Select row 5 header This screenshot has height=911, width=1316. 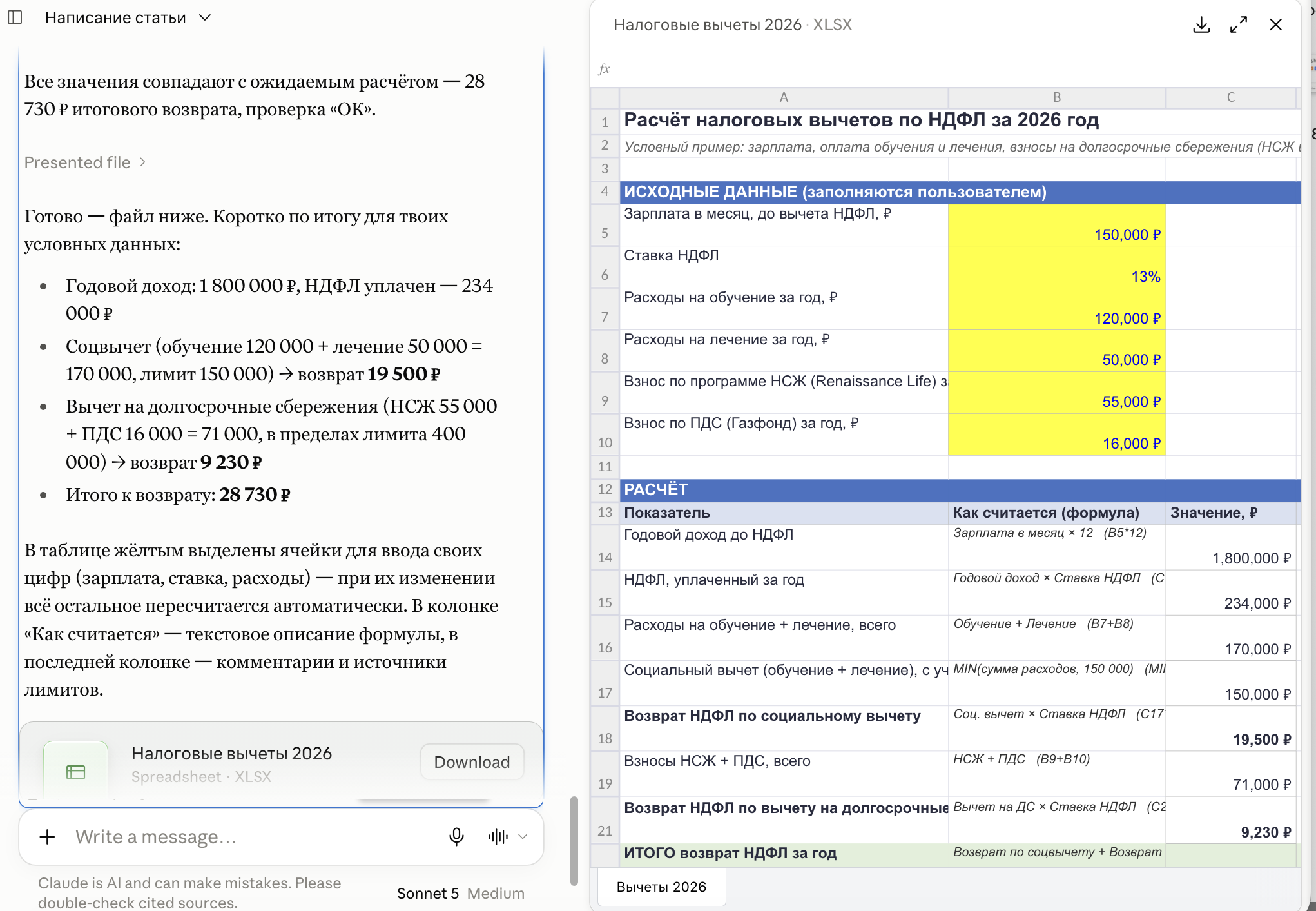[605, 225]
